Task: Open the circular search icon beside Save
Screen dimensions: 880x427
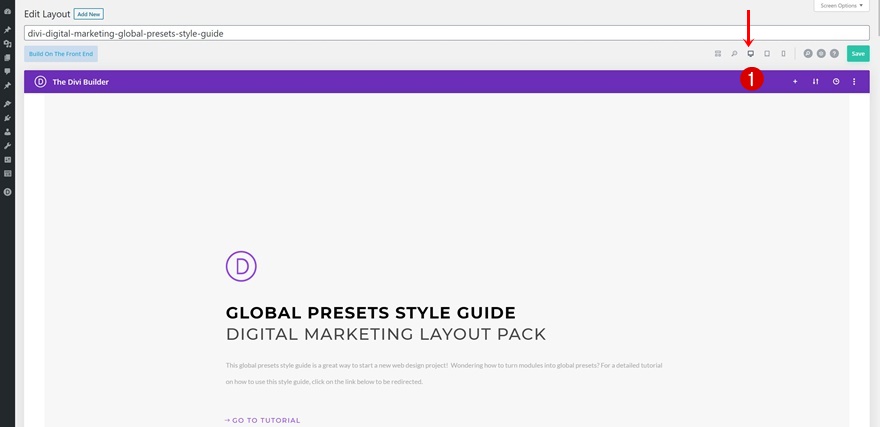Action: [808, 54]
